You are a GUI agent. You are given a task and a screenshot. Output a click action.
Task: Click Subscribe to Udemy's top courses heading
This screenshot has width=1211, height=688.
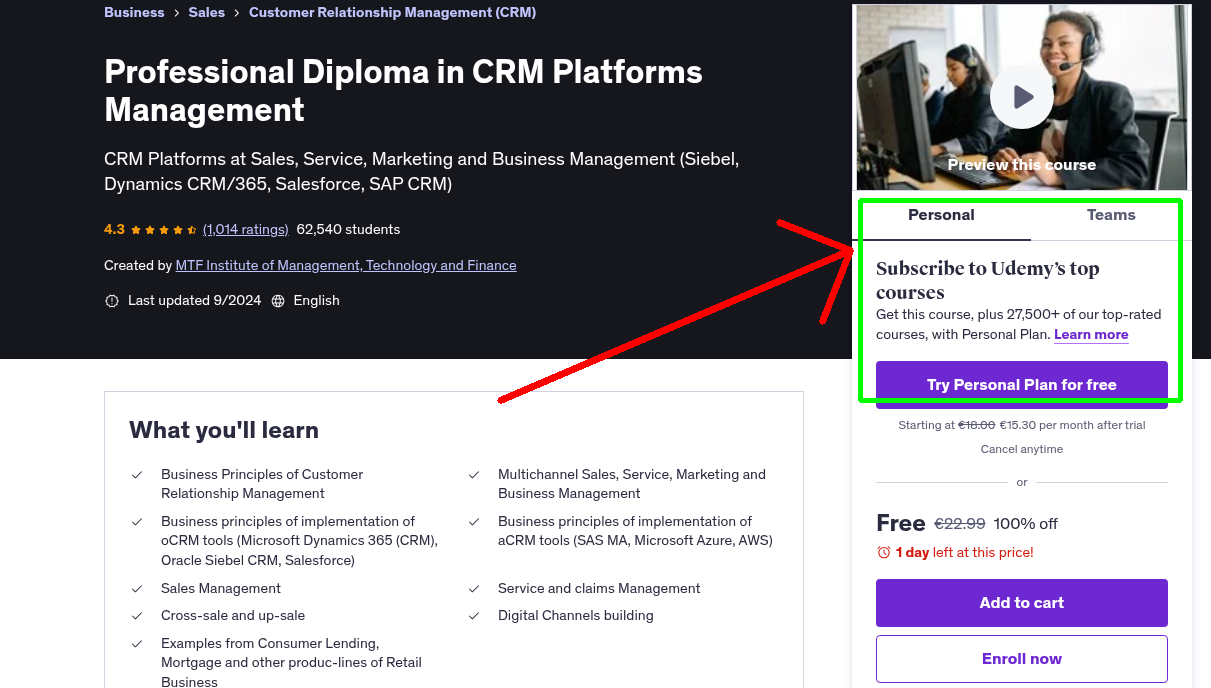988,280
